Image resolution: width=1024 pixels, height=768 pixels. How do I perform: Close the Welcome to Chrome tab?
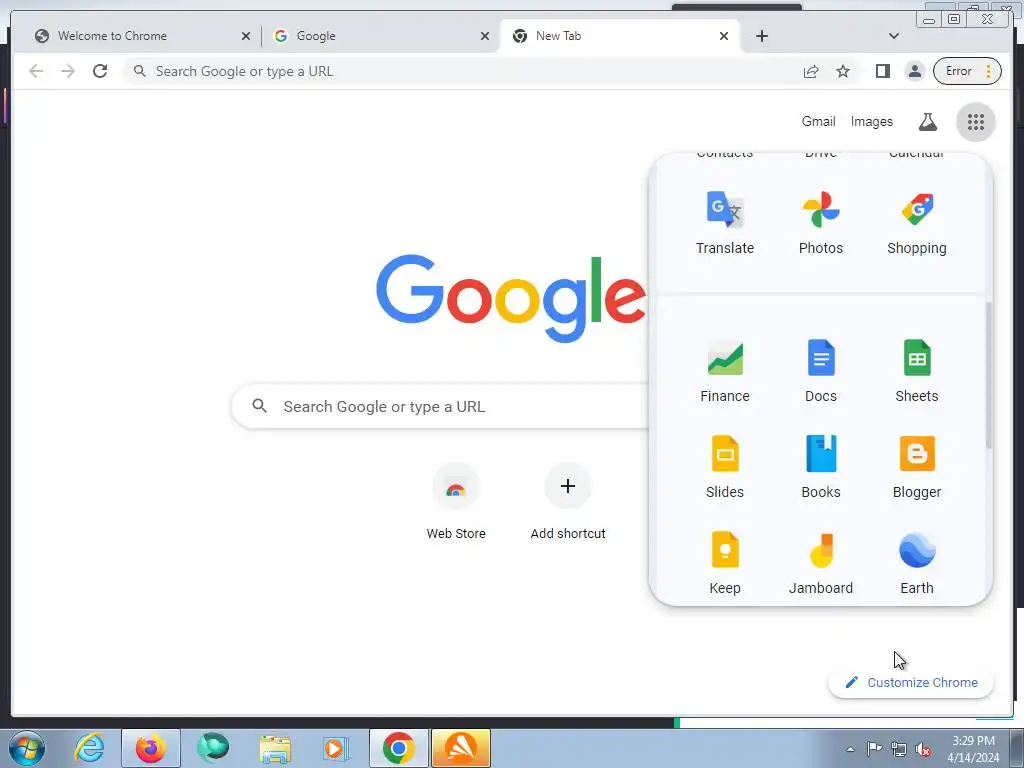[246, 37]
